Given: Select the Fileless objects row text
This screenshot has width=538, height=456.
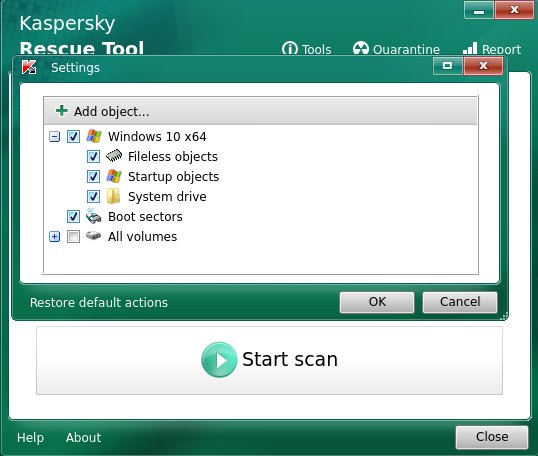Looking at the screenshot, I should tap(173, 156).
